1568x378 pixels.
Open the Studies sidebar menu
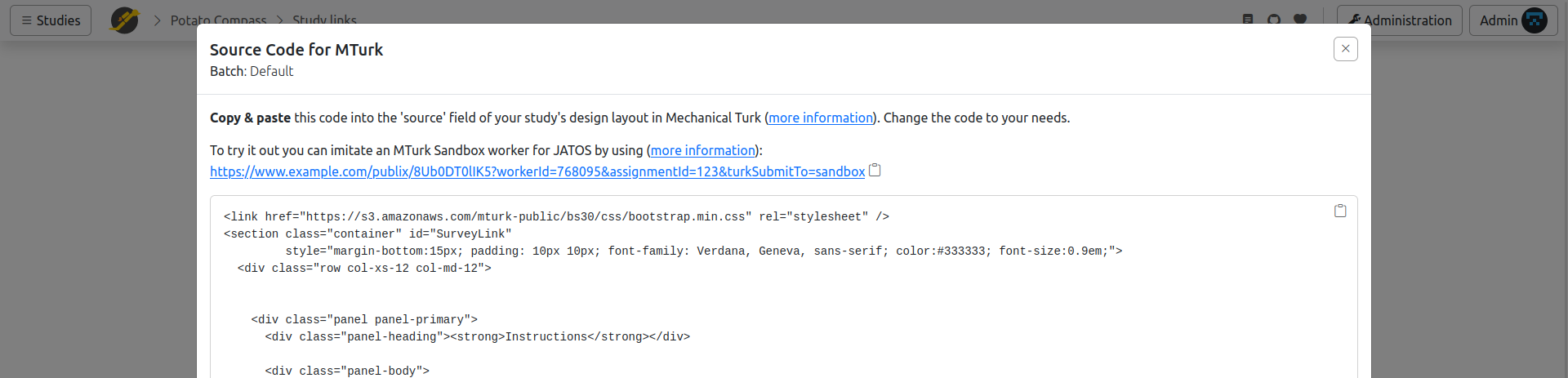[51, 20]
